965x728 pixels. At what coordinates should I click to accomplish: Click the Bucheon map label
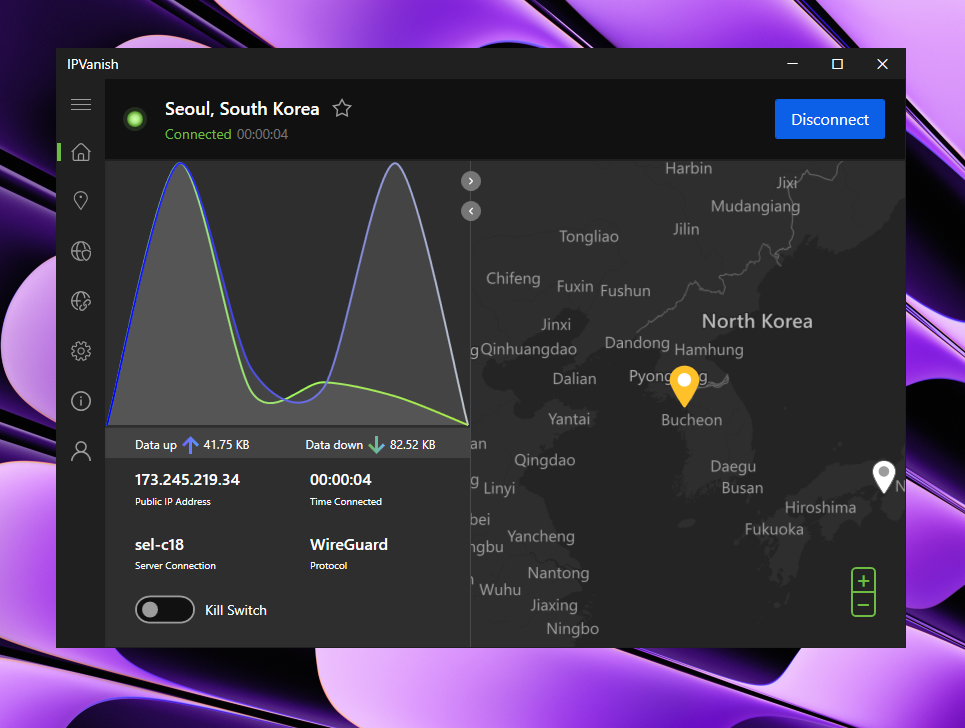tap(691, 420)
